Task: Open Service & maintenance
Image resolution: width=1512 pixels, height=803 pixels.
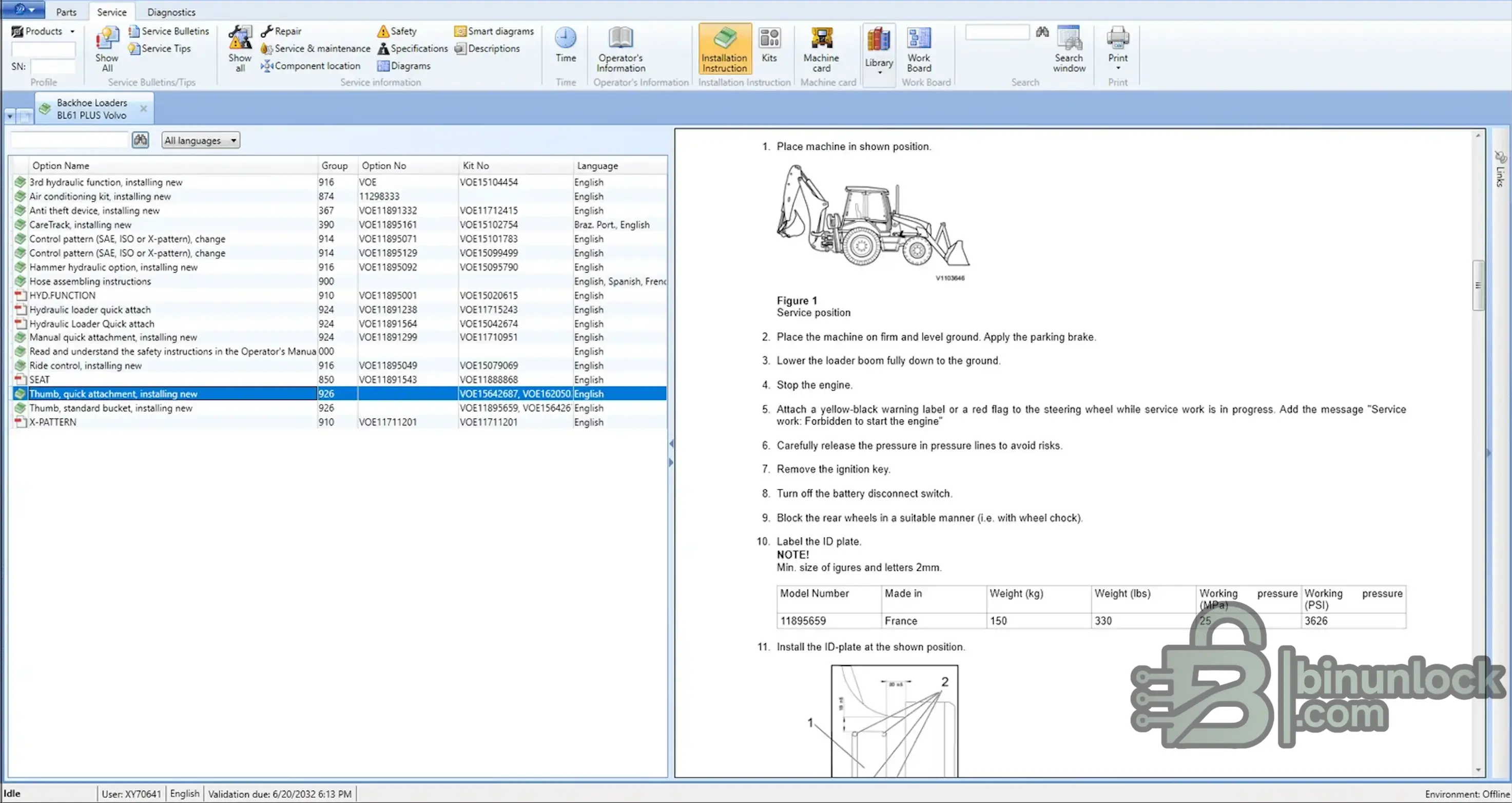Action: [x=316, y=49]
